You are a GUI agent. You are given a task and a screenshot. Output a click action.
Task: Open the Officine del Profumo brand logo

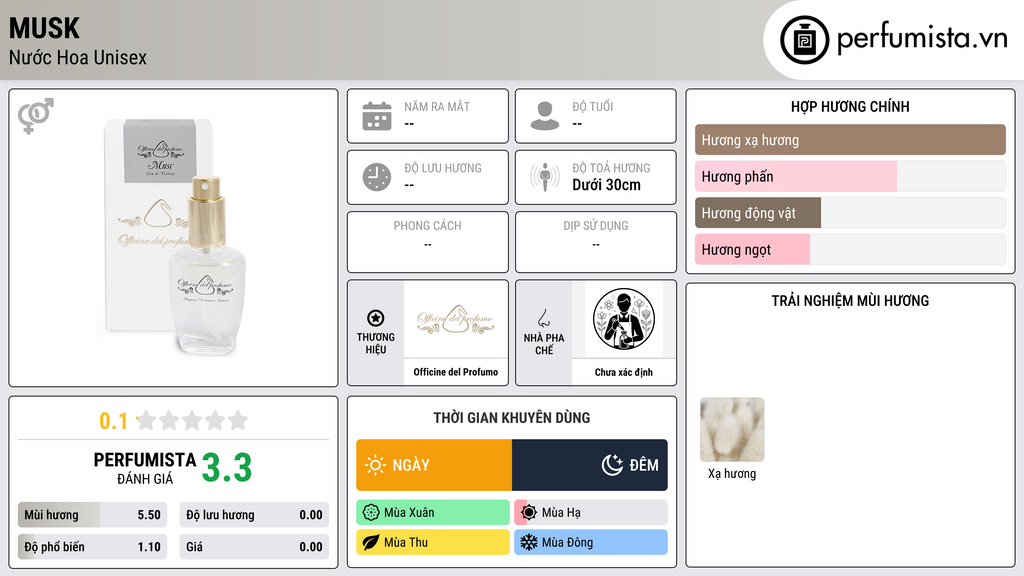[x=455, y=319]
